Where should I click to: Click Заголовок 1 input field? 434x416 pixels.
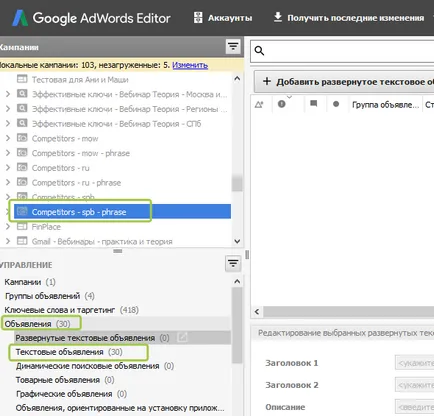414,363
